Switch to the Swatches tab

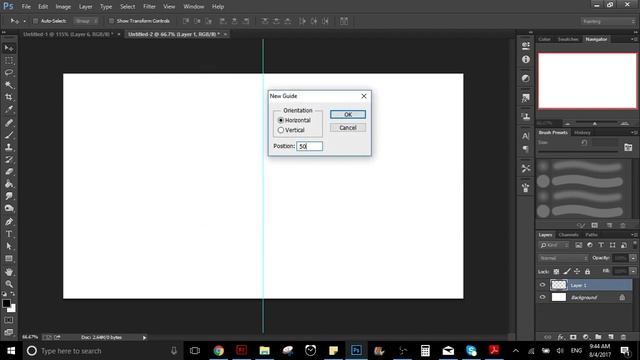tap(568, 39)
